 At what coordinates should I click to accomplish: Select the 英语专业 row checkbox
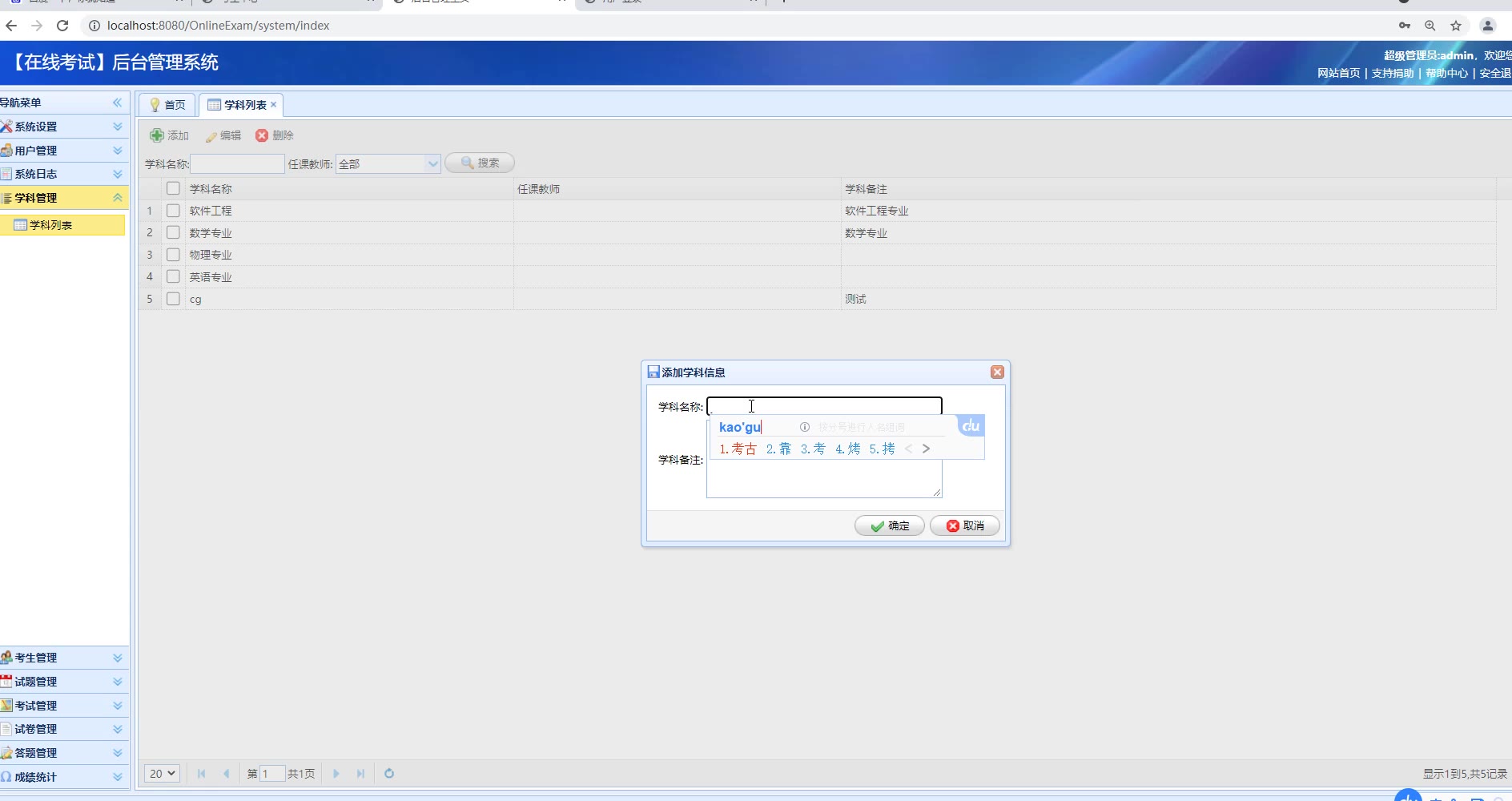173,277
